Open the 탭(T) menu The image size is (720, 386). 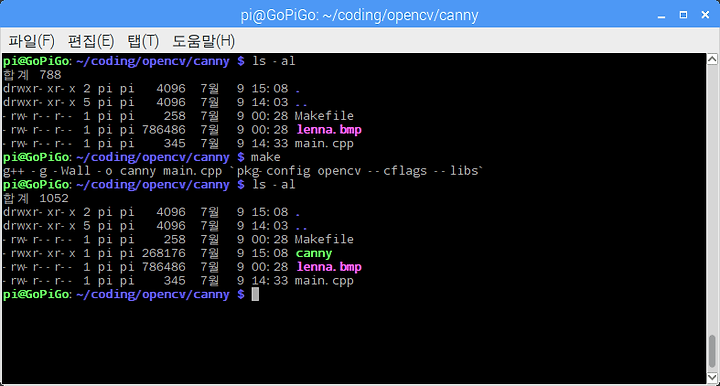143,41
